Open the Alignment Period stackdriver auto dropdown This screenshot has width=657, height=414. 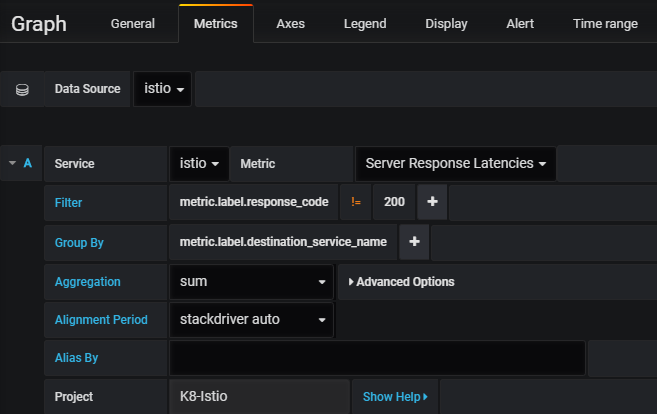251,320
